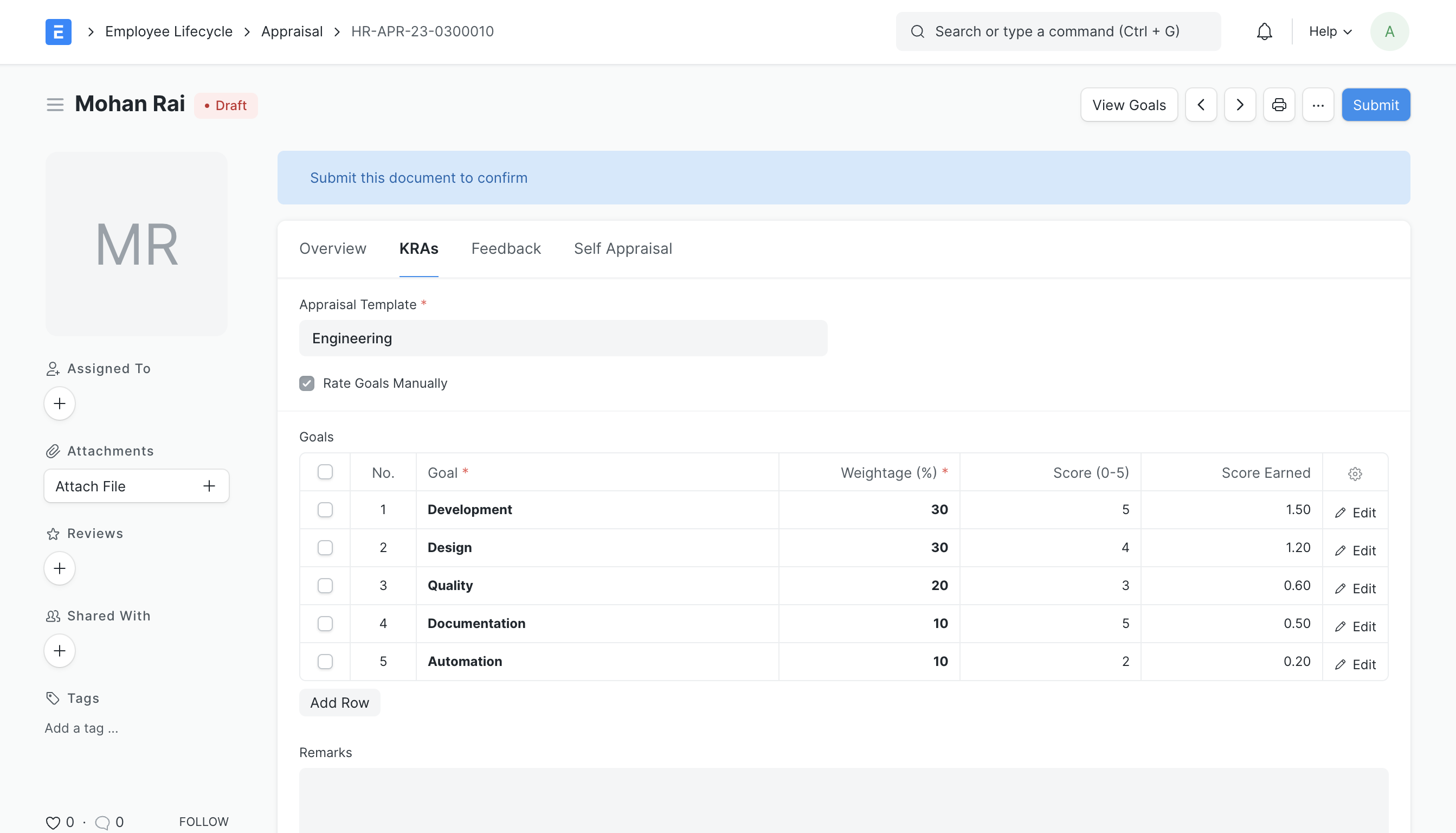Check the select-all Goals header checkbox
This screenshot has height=833, width=1456.
coord(325,472)
